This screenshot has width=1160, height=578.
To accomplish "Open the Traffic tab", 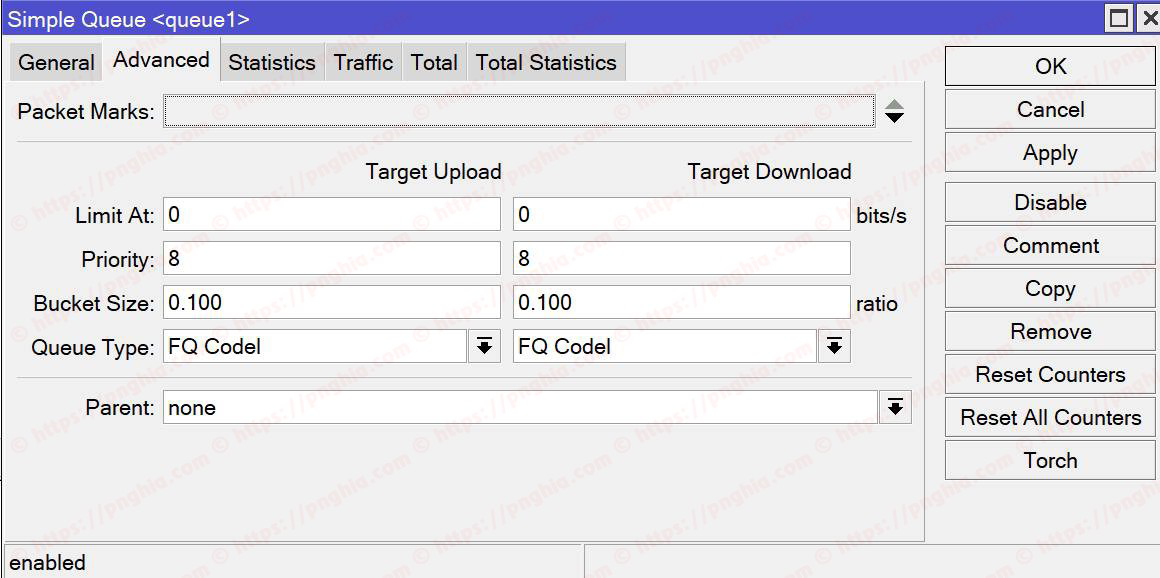I will [363, 62].
